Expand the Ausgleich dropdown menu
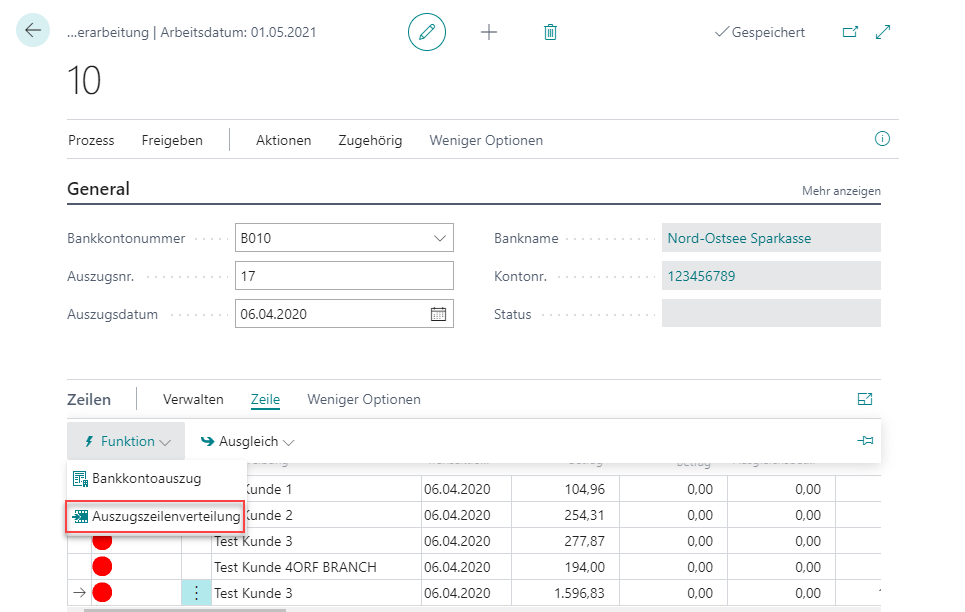The width and height of the screenshot is (965, 612). coord(247,441)
